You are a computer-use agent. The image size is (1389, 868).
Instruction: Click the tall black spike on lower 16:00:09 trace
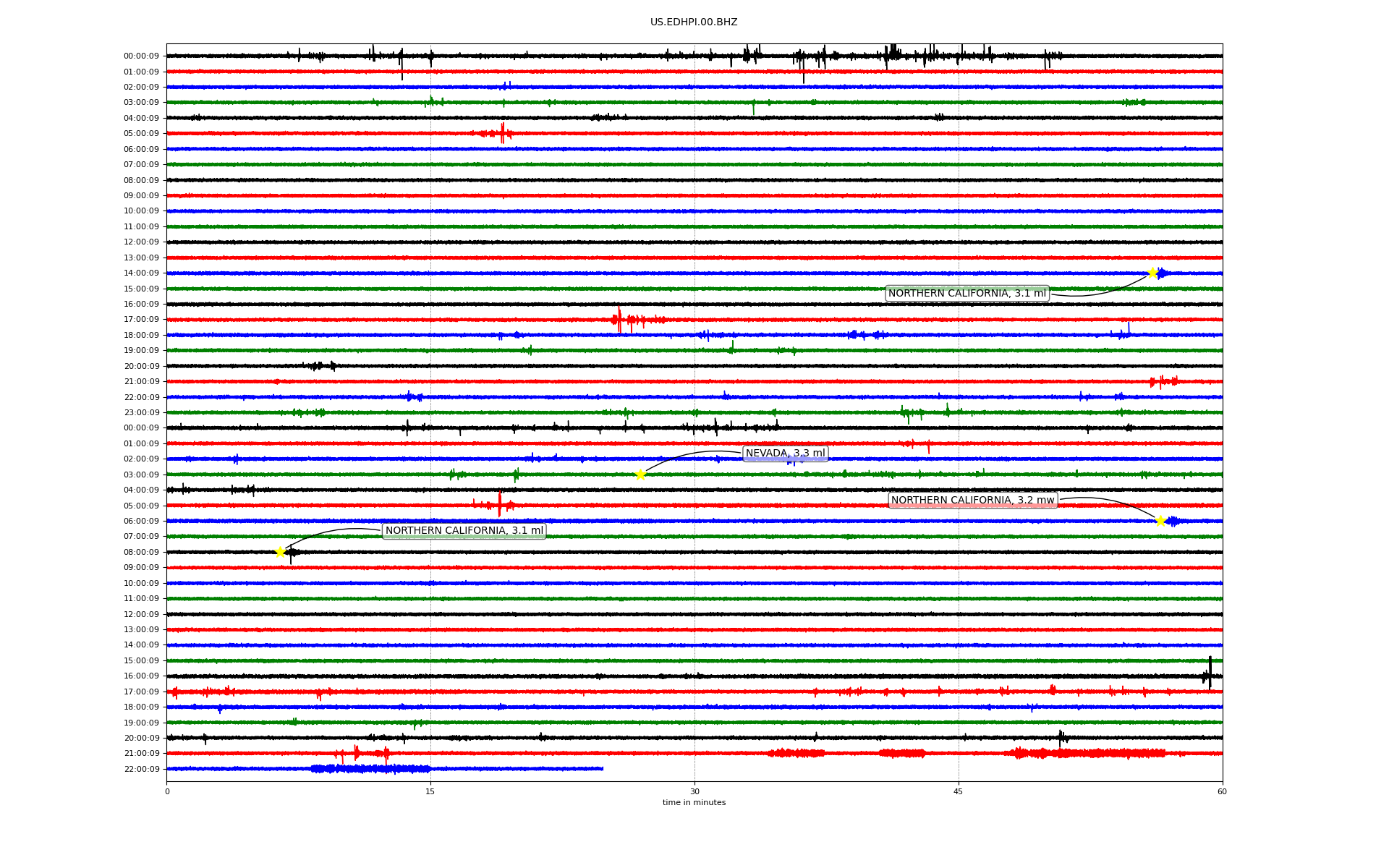click(x=1210, y=673)
